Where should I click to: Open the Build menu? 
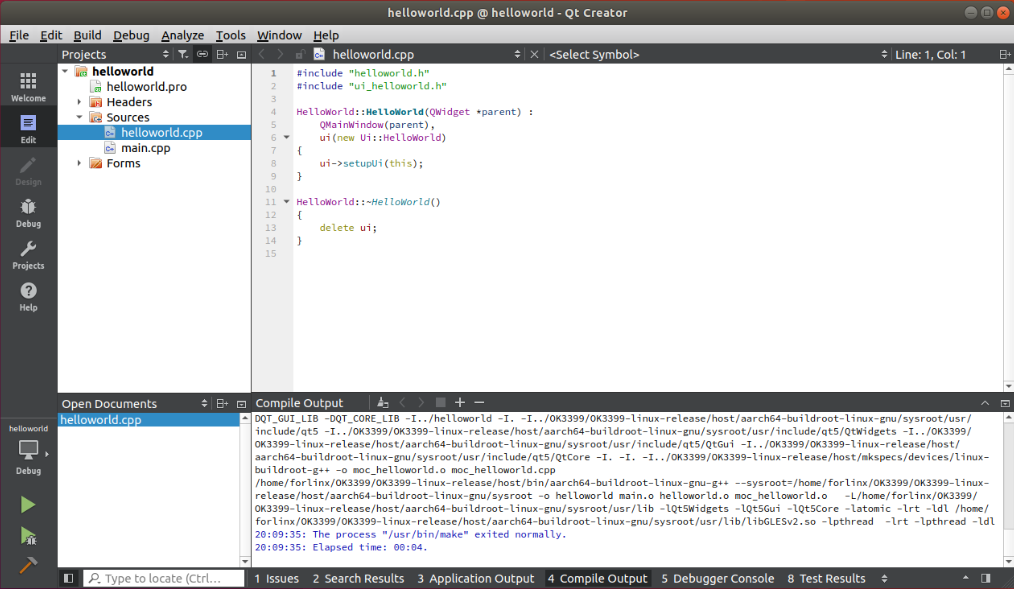pos(87,35)
